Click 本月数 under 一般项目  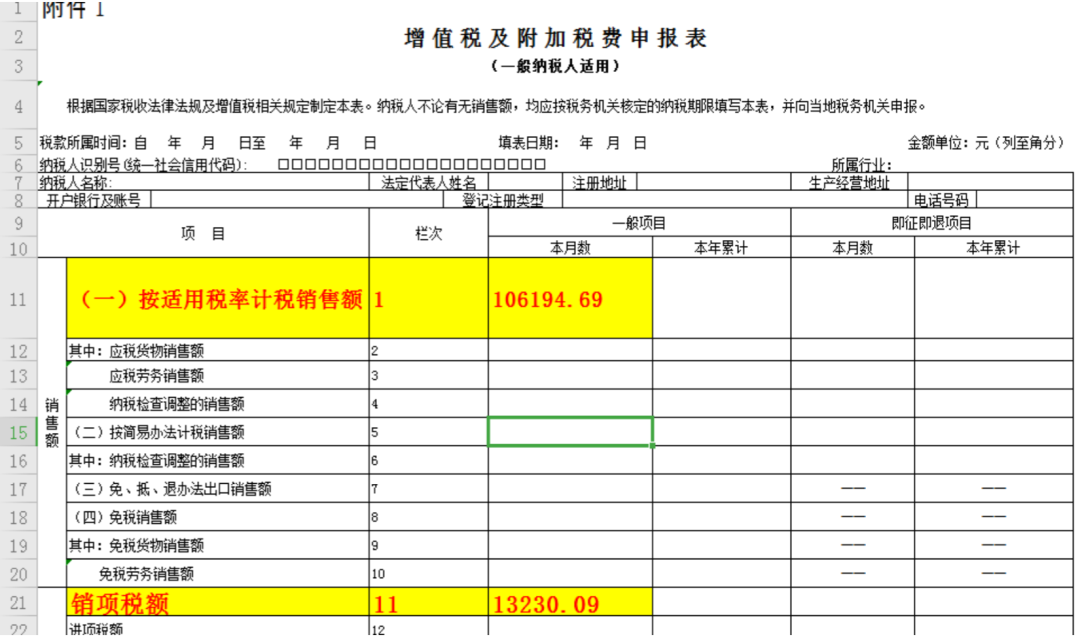pyautogui.click(x=570, y=248)
